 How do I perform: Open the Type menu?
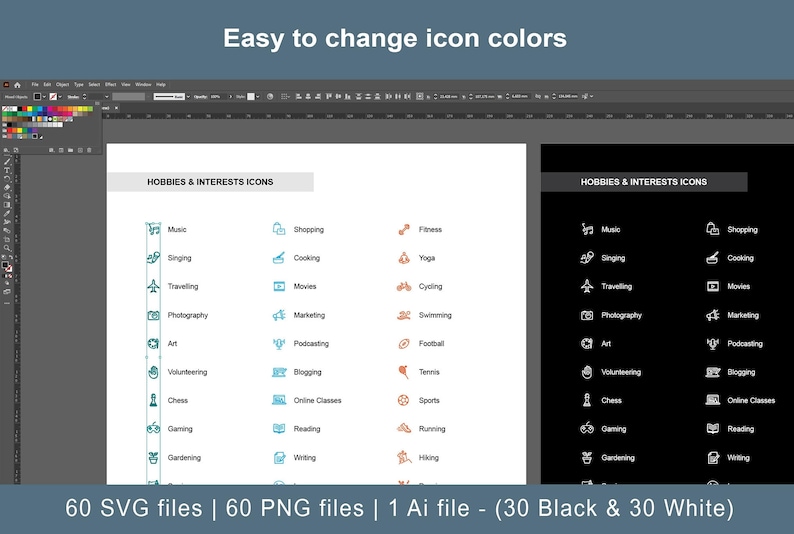78,85
